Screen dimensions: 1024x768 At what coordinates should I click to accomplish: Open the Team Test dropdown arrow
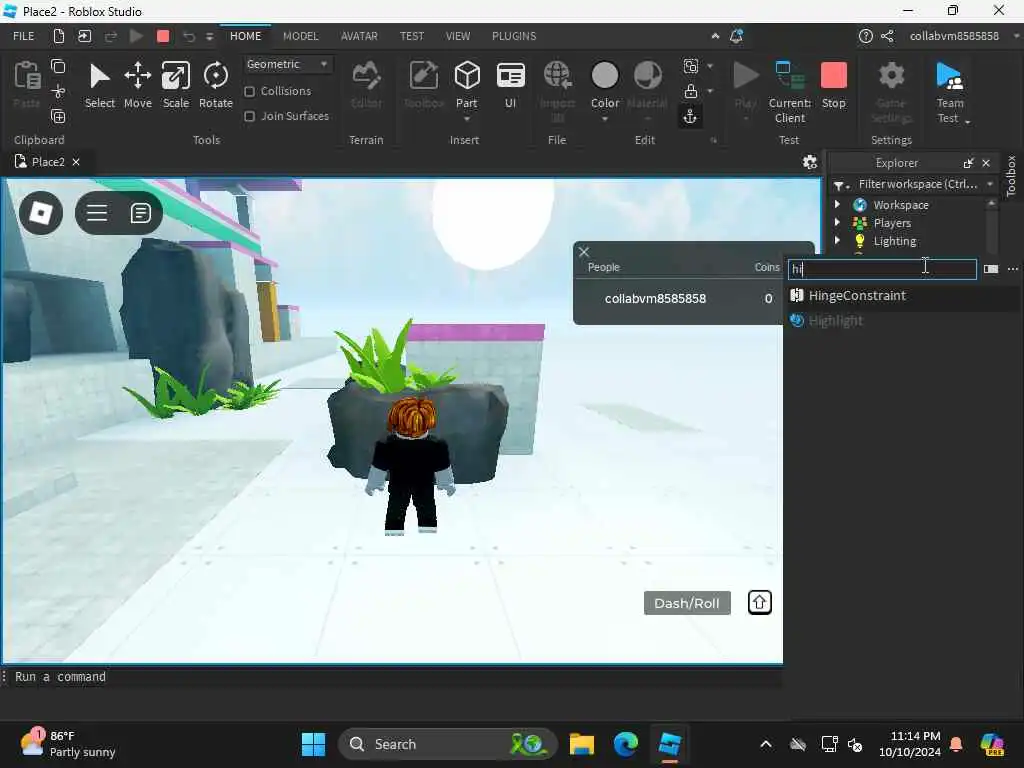[967, 121]
